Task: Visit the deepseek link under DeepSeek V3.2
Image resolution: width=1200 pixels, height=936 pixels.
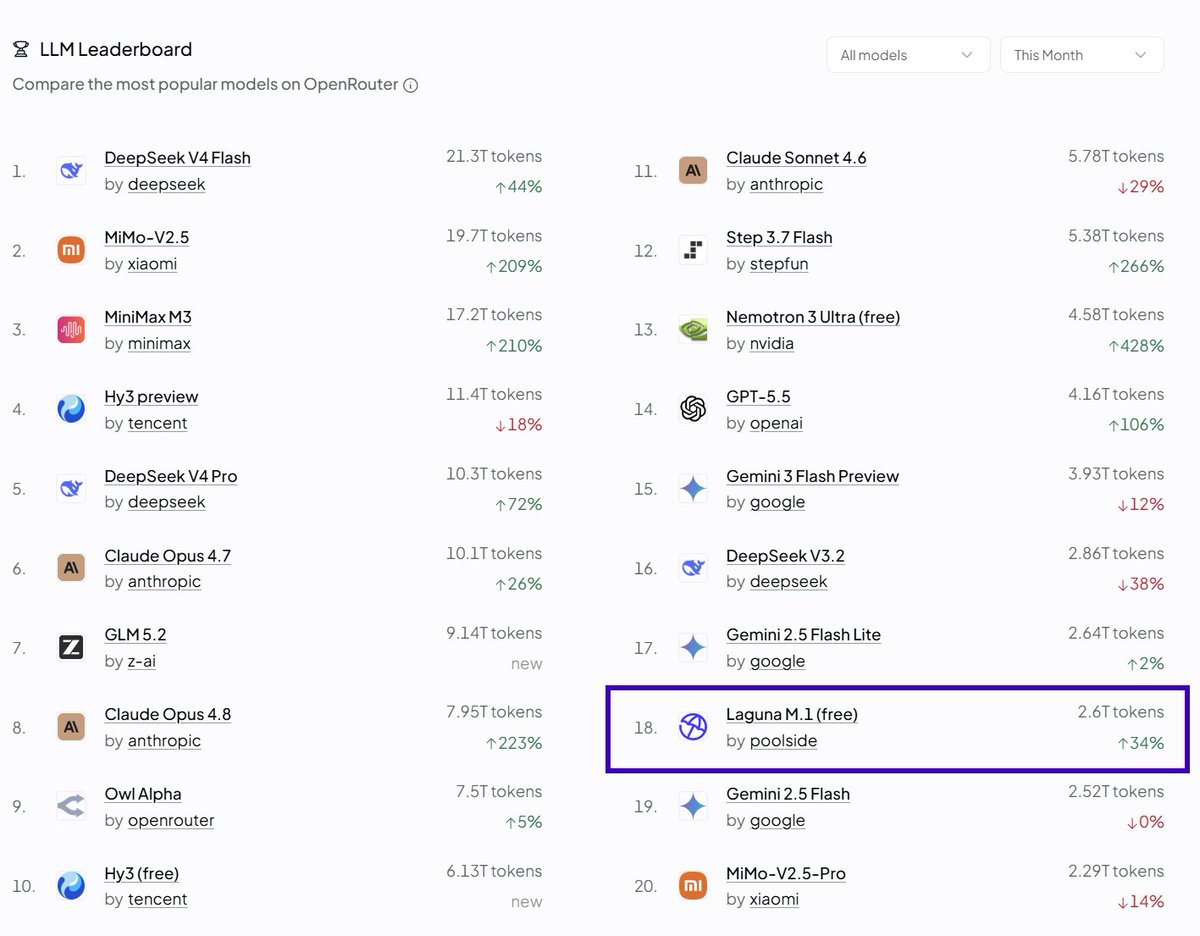Action: click(788, 581)
